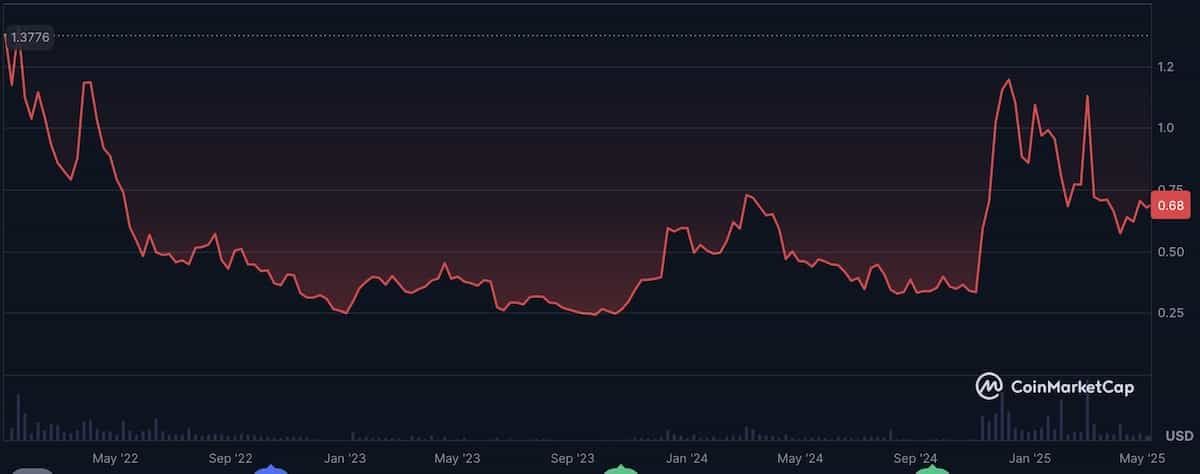Select the Sep '22 date label
This screenshot has height=474, width=1200.
[x=231, y=458]
